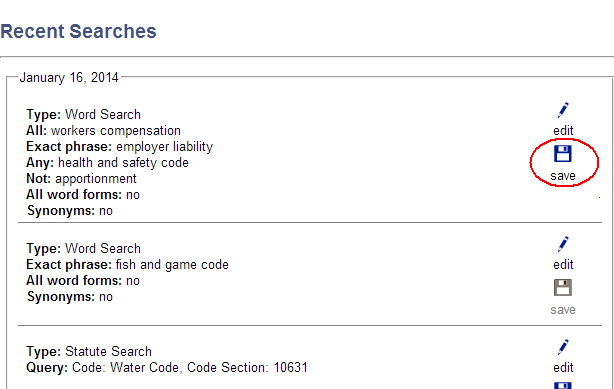
Task: Click the 'Exact phrase: employer liability' line
Action: pyautogui.click(x=119, y=147)
